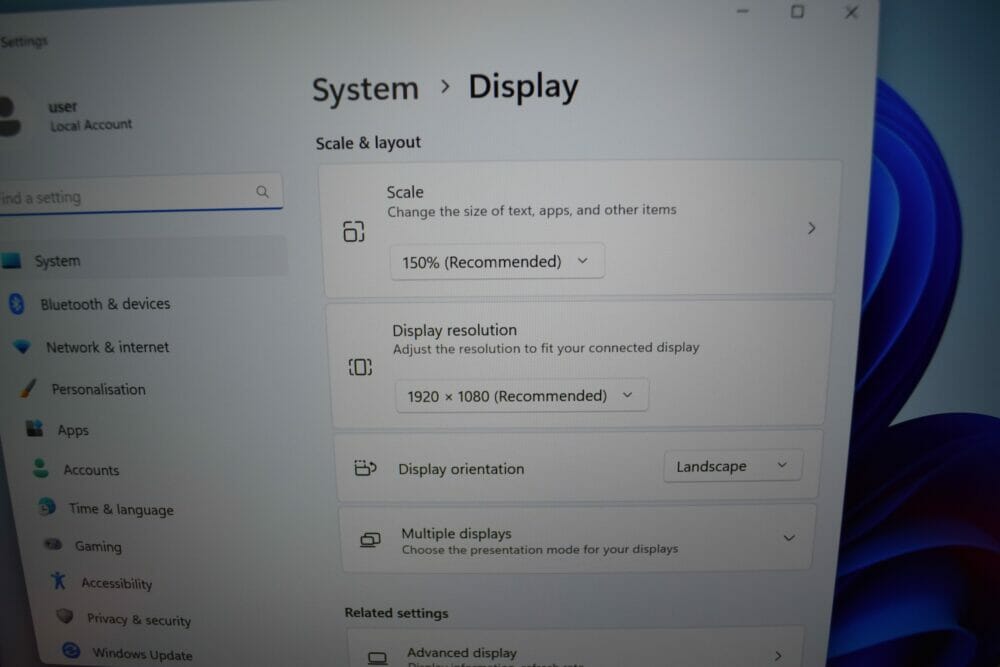1000x667 pixels.
Task: Open Privacy & security settings
Action: [x=139, y=619]
